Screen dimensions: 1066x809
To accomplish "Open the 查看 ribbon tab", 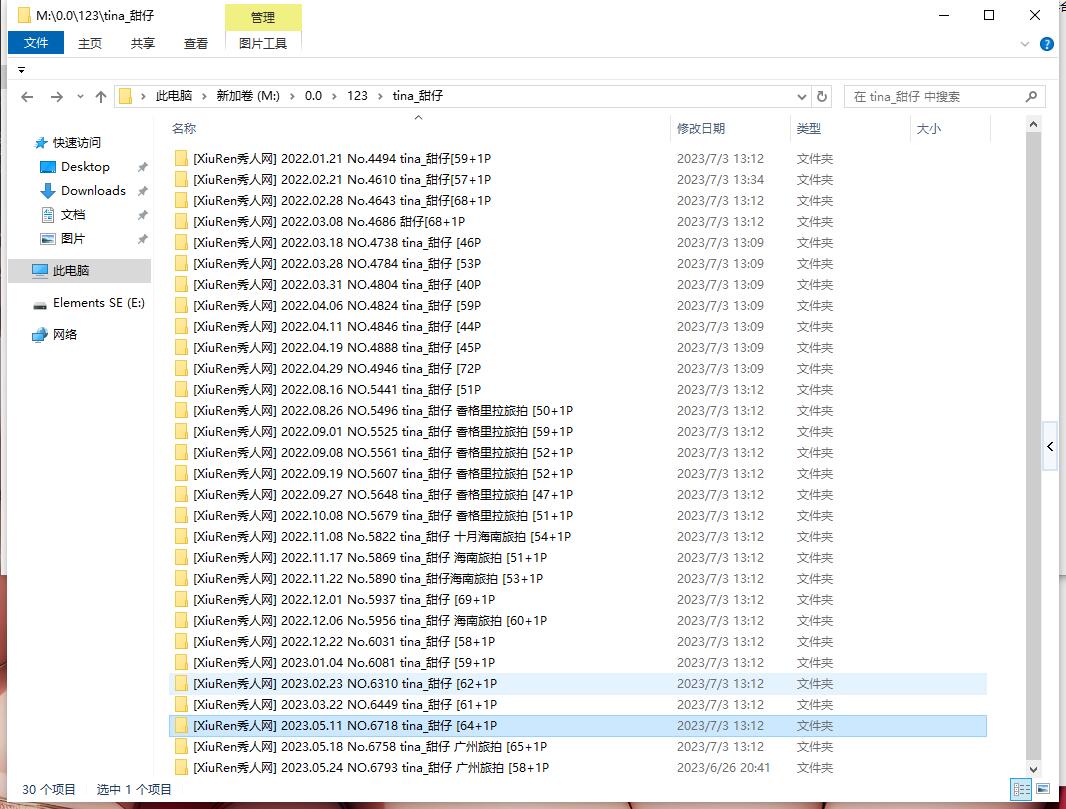I will pos(196,44).
